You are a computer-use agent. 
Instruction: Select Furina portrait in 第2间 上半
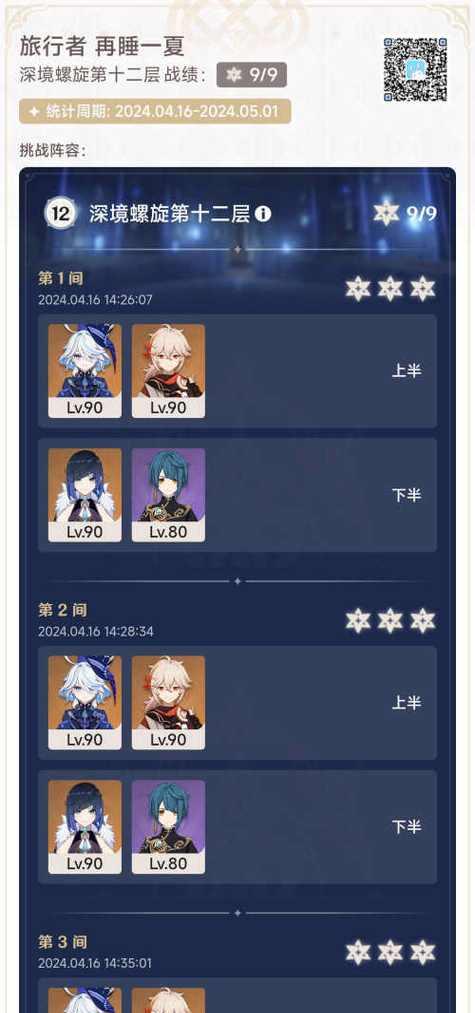coord(85,702)
